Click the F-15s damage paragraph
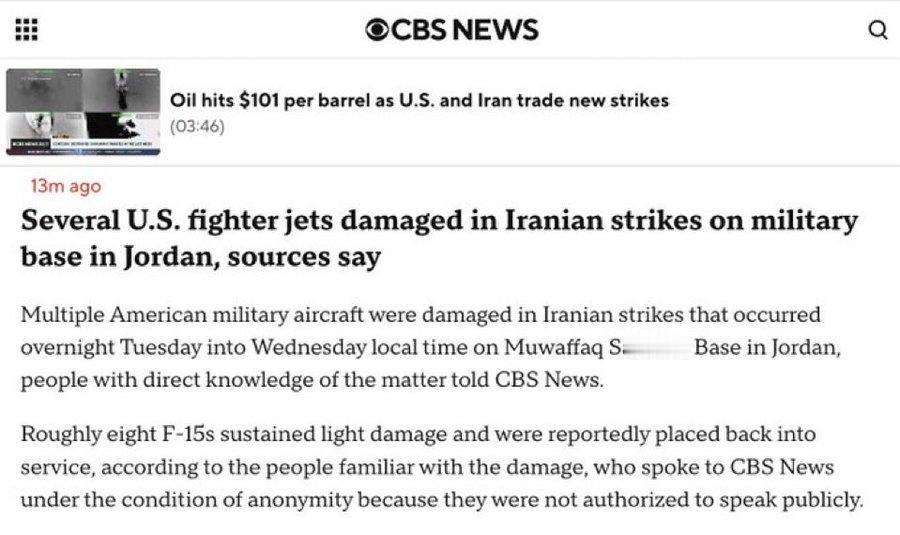This screenshot has height=535, width=900. (442, 467)
